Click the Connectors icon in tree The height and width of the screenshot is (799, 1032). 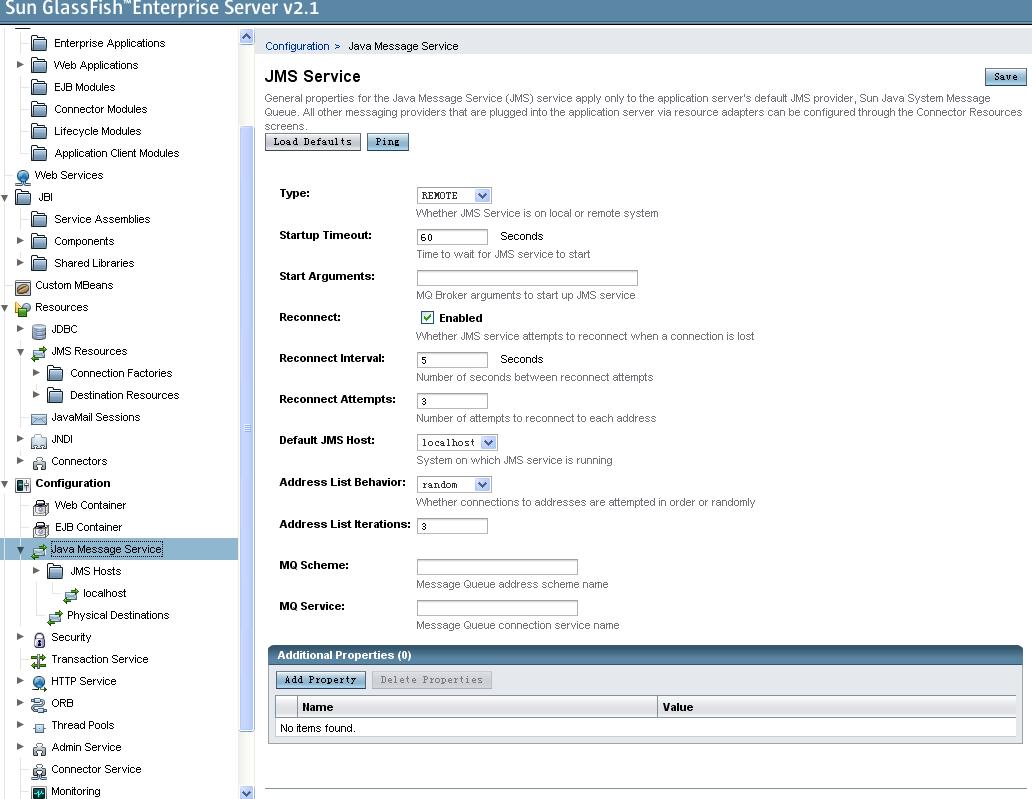[x=39, y=463]
